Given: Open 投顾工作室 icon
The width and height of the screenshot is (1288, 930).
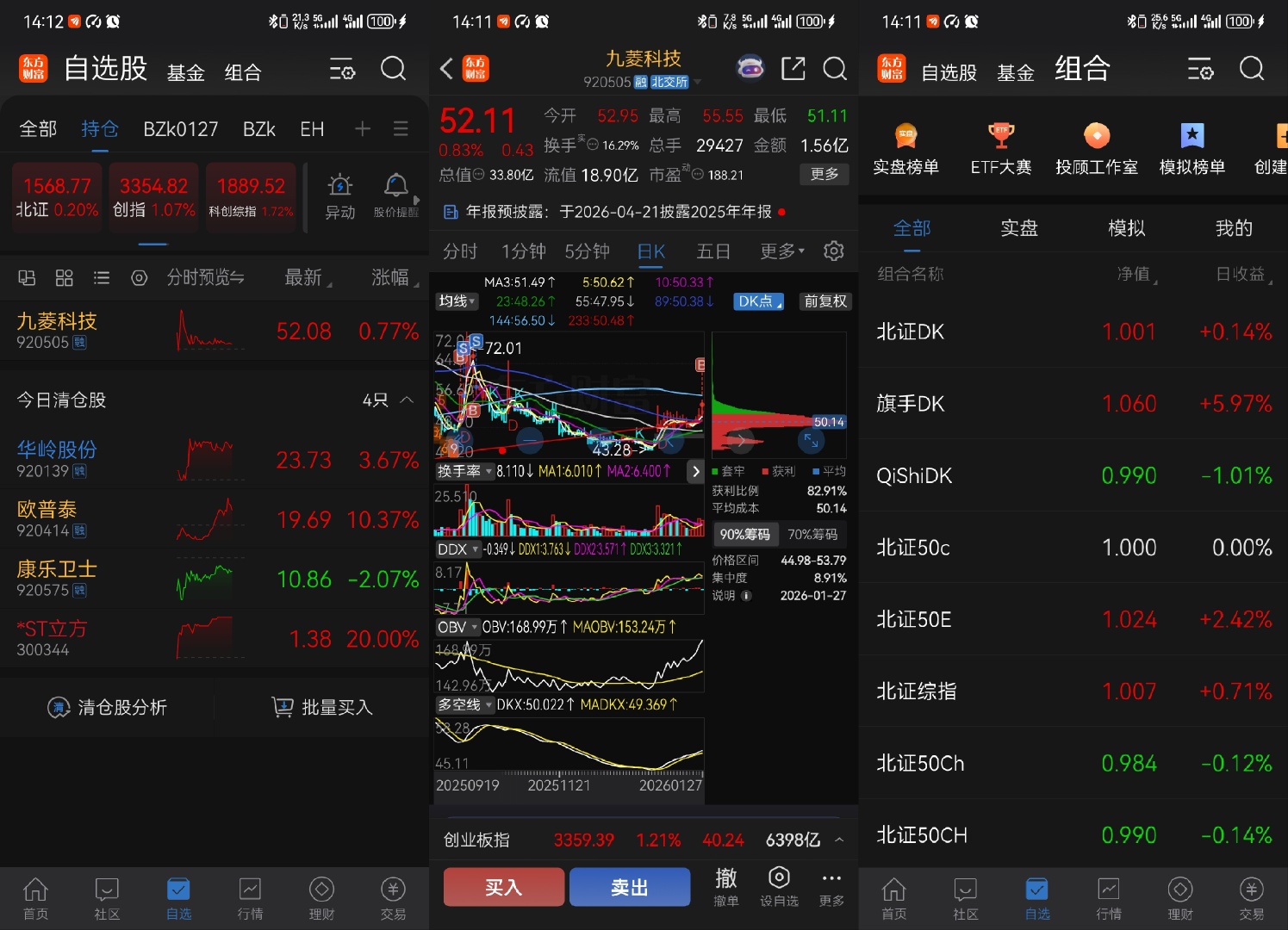Looking at the screenshot, I should point(1096,148).
